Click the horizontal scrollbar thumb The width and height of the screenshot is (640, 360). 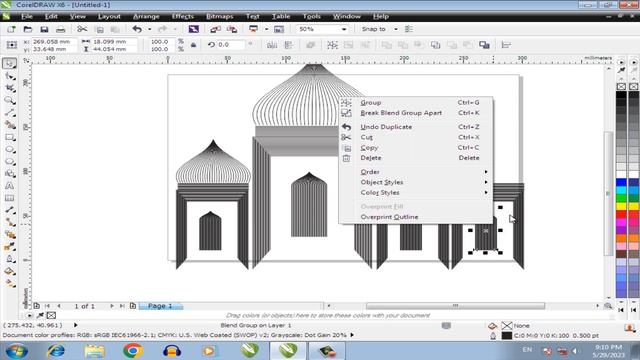455,306
